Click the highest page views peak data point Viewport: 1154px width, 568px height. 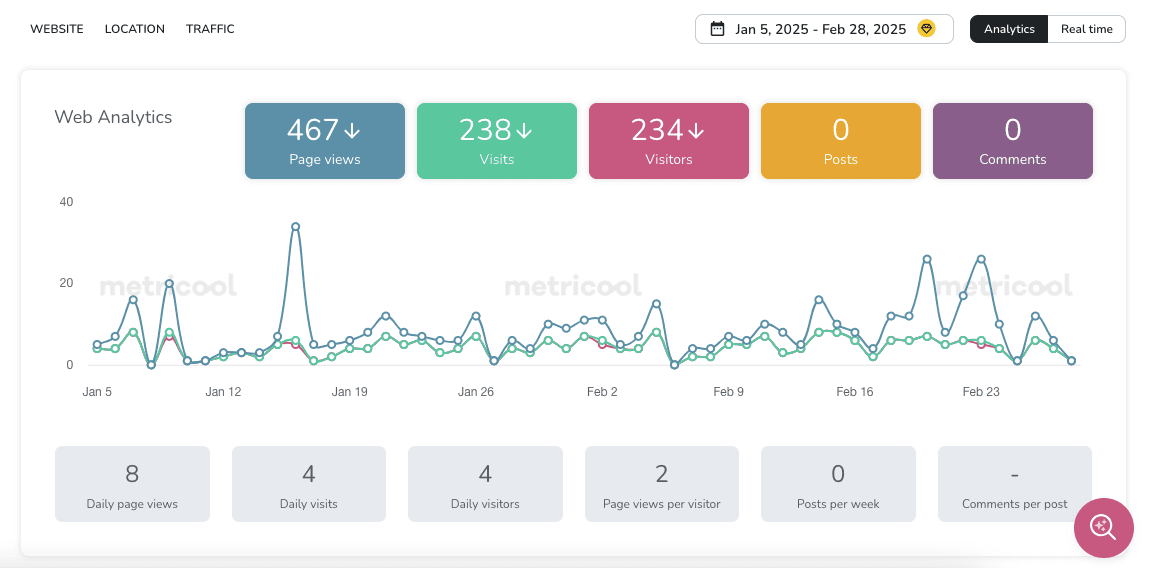(295, 227)
